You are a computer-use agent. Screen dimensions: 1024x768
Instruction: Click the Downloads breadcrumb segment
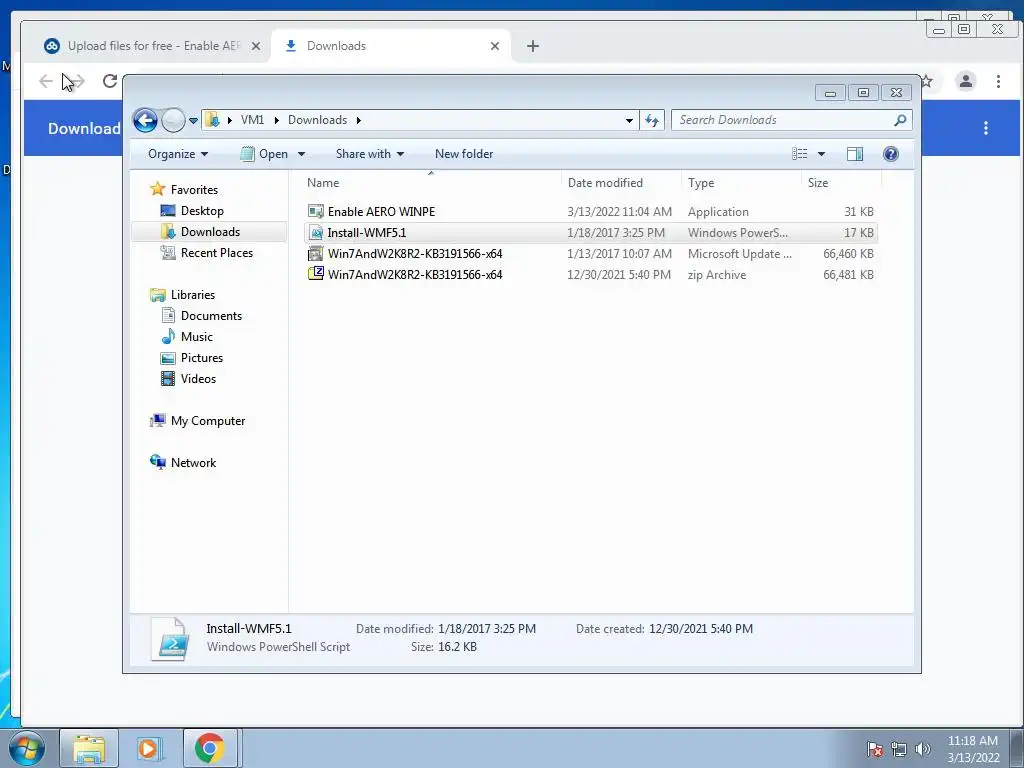[317, 120]
